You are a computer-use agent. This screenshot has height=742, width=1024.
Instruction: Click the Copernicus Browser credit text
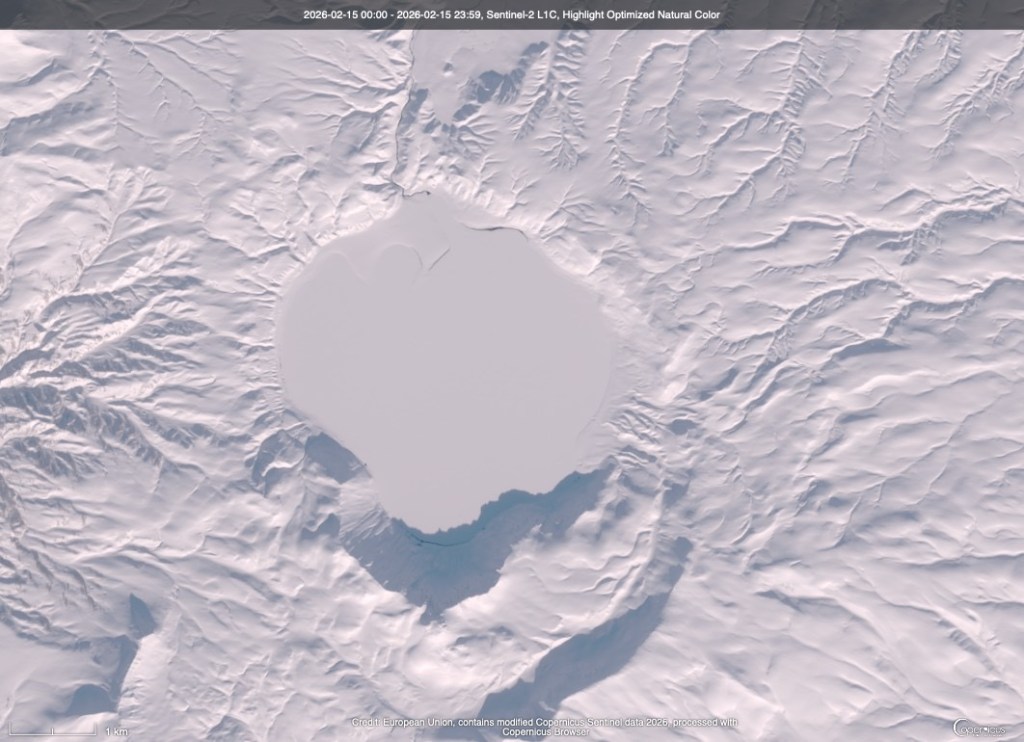(x=545, y=731)
